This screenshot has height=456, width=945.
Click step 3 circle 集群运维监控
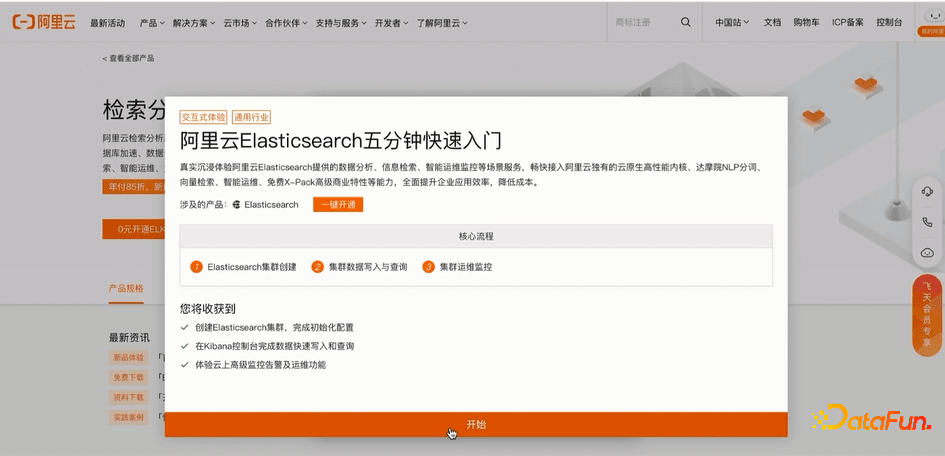coord(429,267)
